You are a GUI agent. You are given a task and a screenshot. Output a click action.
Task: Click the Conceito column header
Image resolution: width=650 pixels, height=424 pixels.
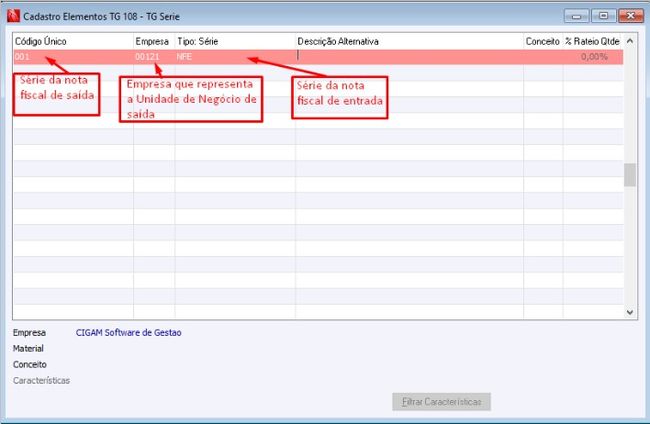click(543, 41)
